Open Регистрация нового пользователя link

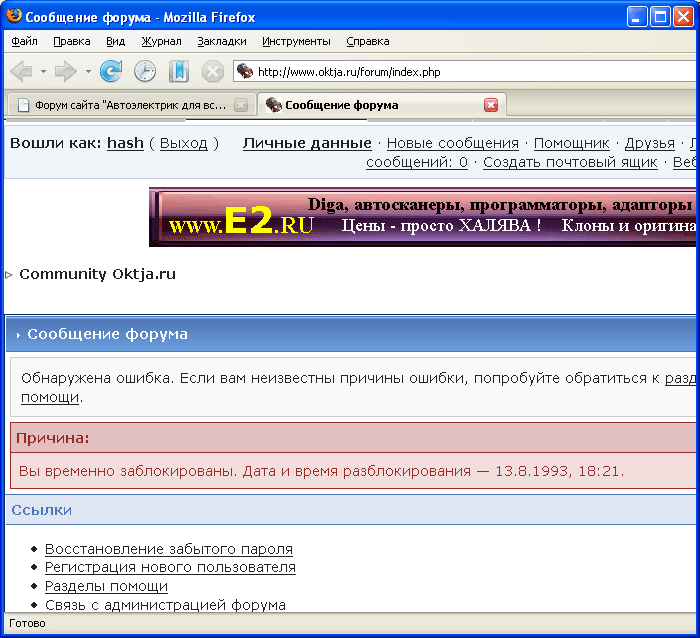170,567
